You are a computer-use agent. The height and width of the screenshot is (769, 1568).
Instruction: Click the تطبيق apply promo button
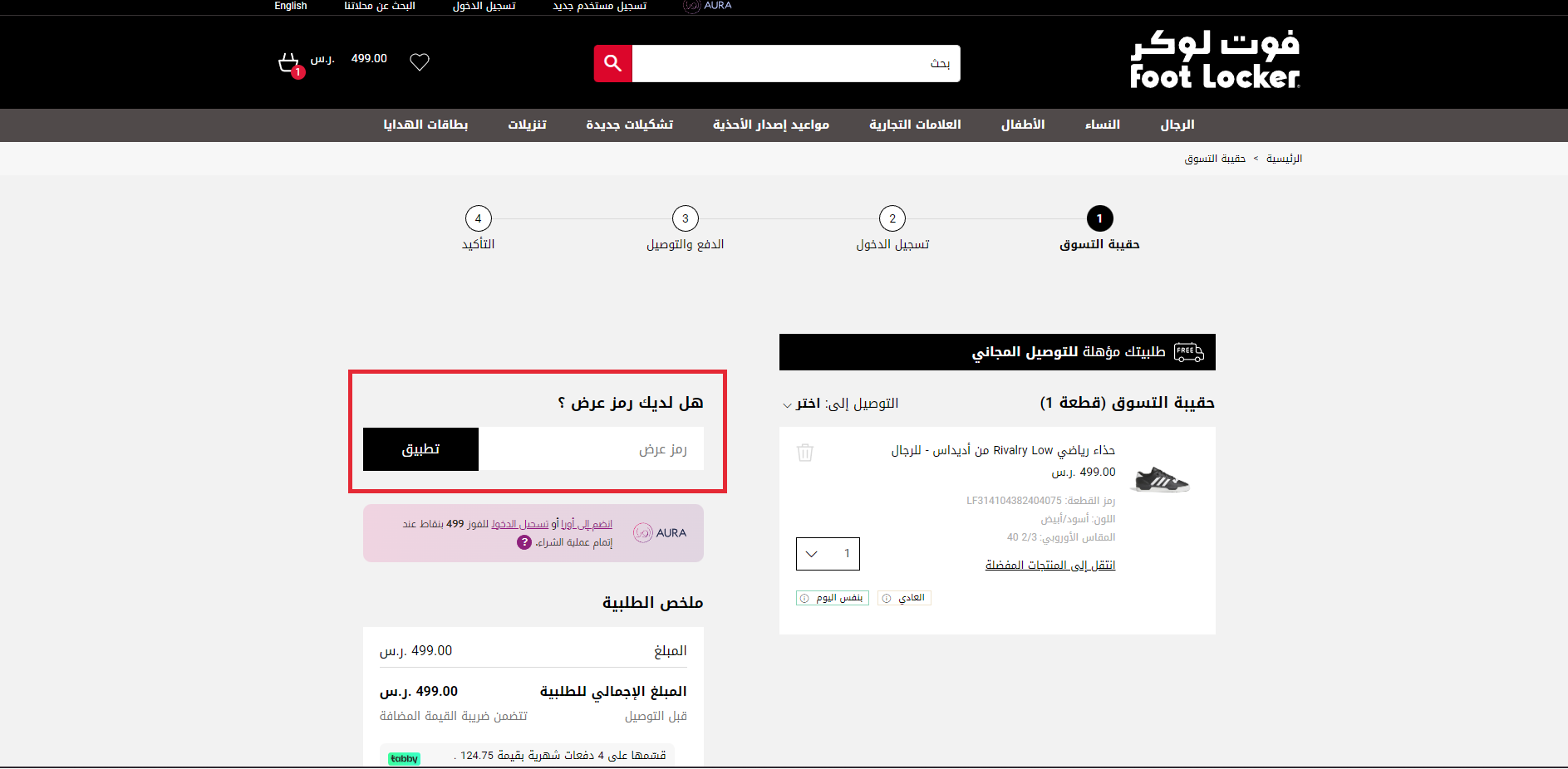click(x=420, y=449)
